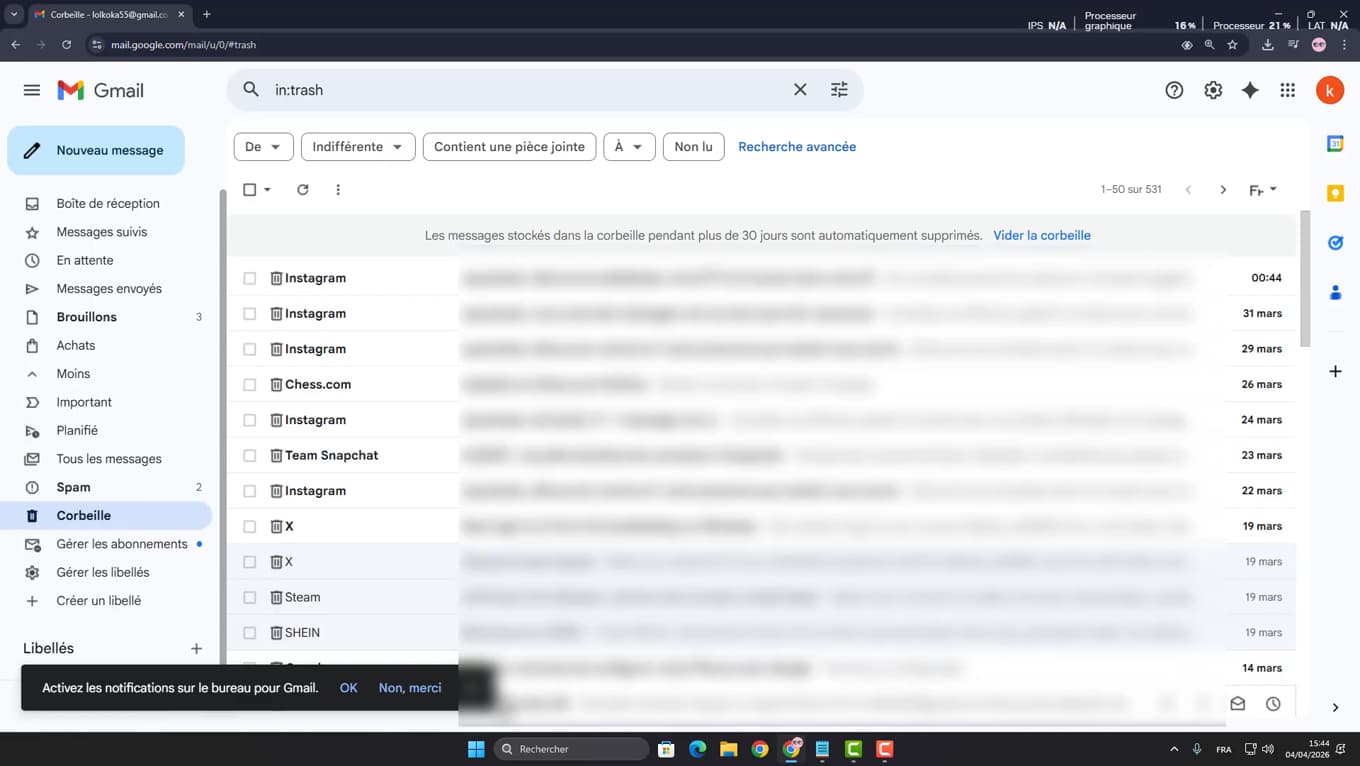Accept notifications with OK
The height and width of the screenshot is (766, 1360).
tap(348, 688)
